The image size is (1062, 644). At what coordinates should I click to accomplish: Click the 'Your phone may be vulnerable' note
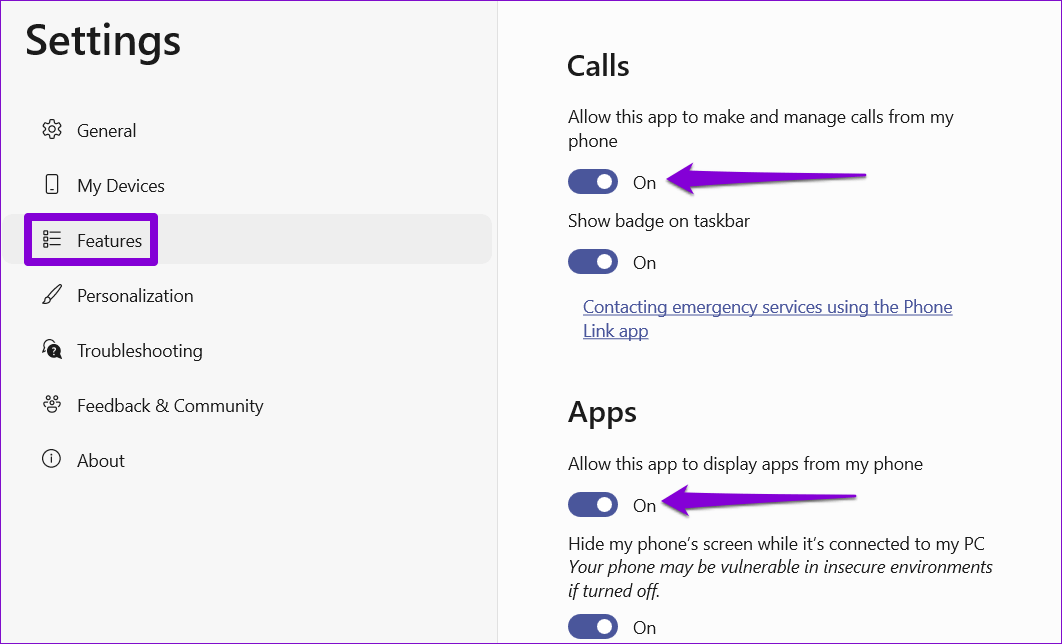click(x=780, y=578)
